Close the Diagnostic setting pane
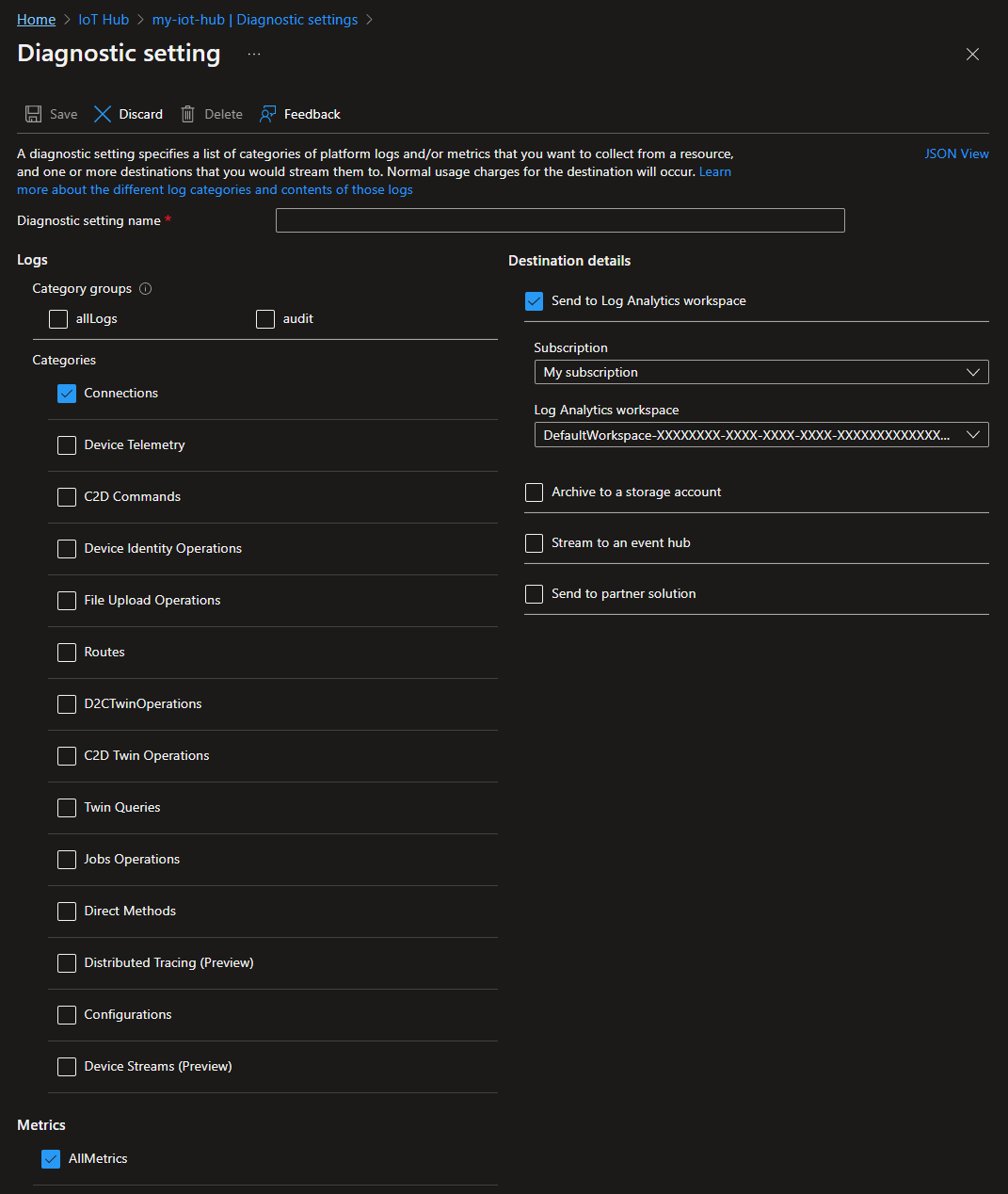This screenshot has height=1194, width=1008. click(972, 54)
